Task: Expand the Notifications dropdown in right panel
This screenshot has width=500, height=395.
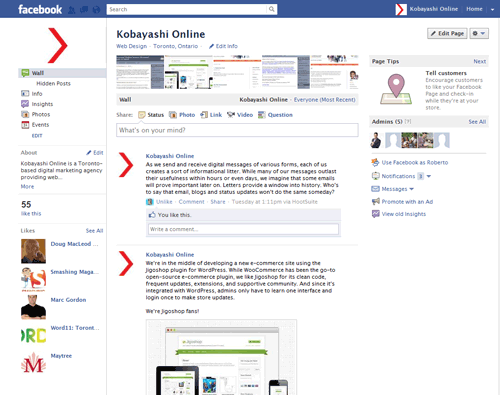Action: tap(429, 176)
